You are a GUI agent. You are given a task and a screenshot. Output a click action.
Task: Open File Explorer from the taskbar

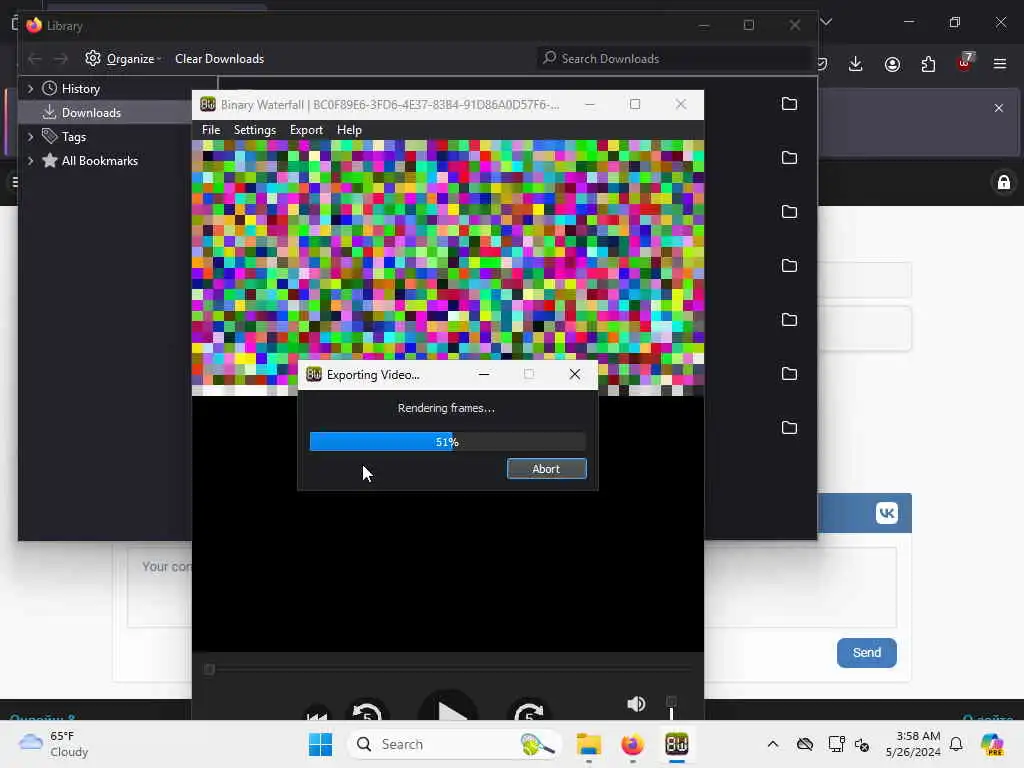point(588,744)
